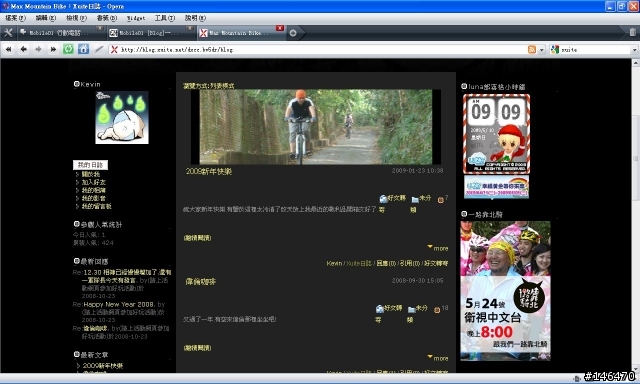Open the 關於我 sidebar link
Image resolution: width=640 pixels, height=384 pixels.
tap(91, 174)
